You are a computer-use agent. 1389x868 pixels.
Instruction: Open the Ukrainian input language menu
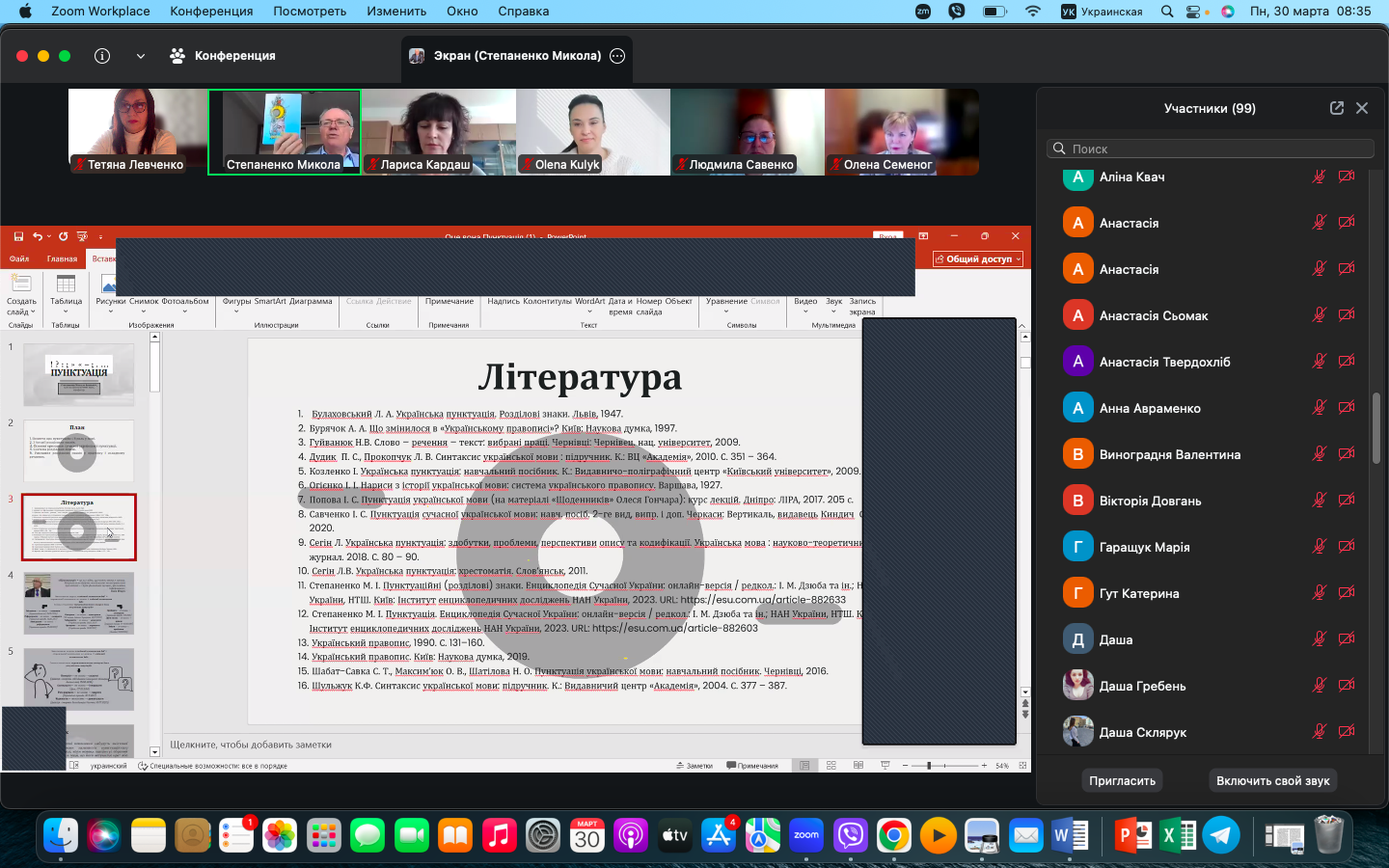[x=1102, y=12]
